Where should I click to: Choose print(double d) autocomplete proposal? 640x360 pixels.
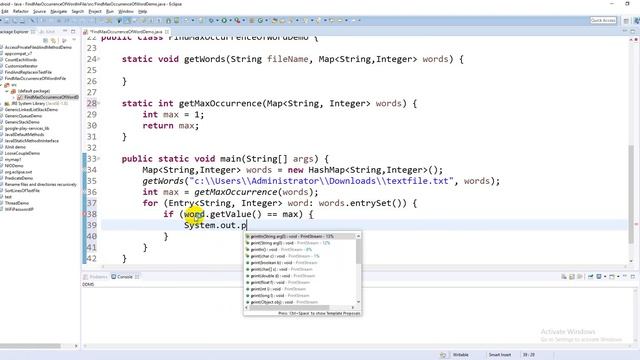pyautogui.click(x=300, y=276)
